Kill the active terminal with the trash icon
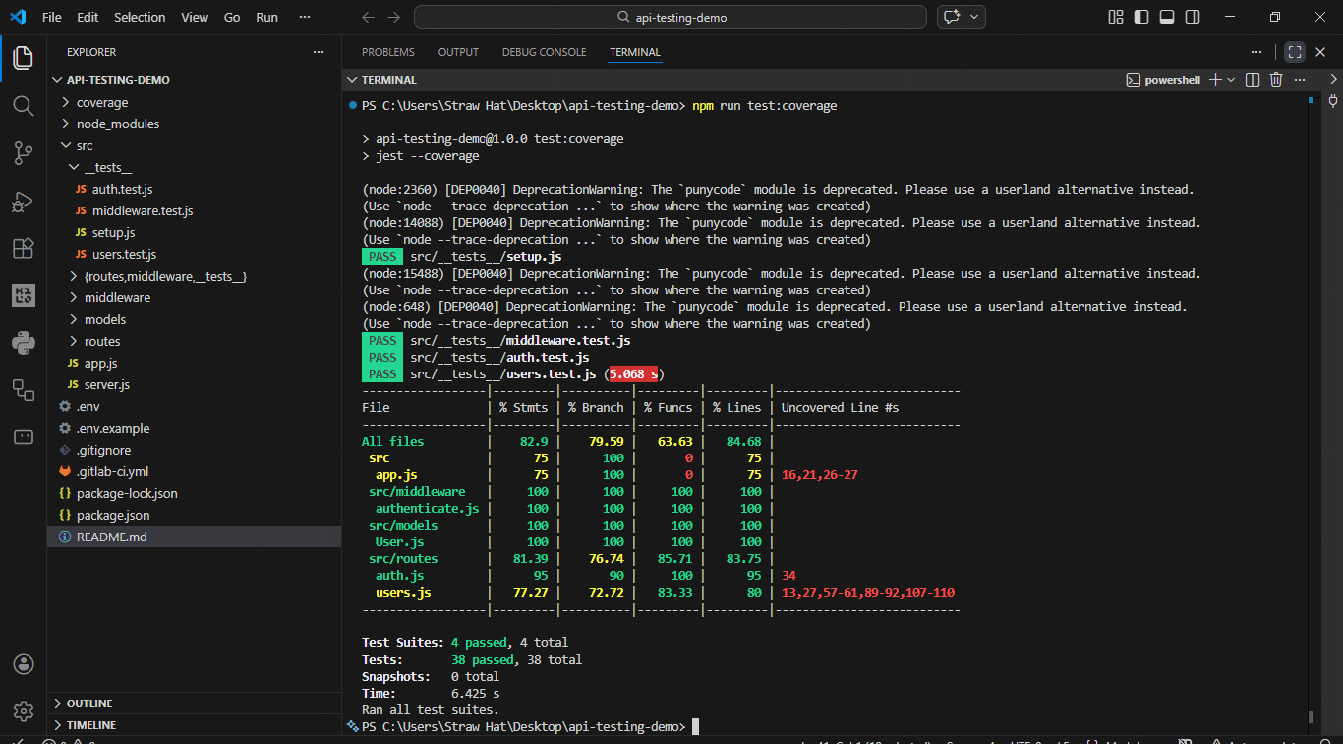 click(x=1276, y=79)
